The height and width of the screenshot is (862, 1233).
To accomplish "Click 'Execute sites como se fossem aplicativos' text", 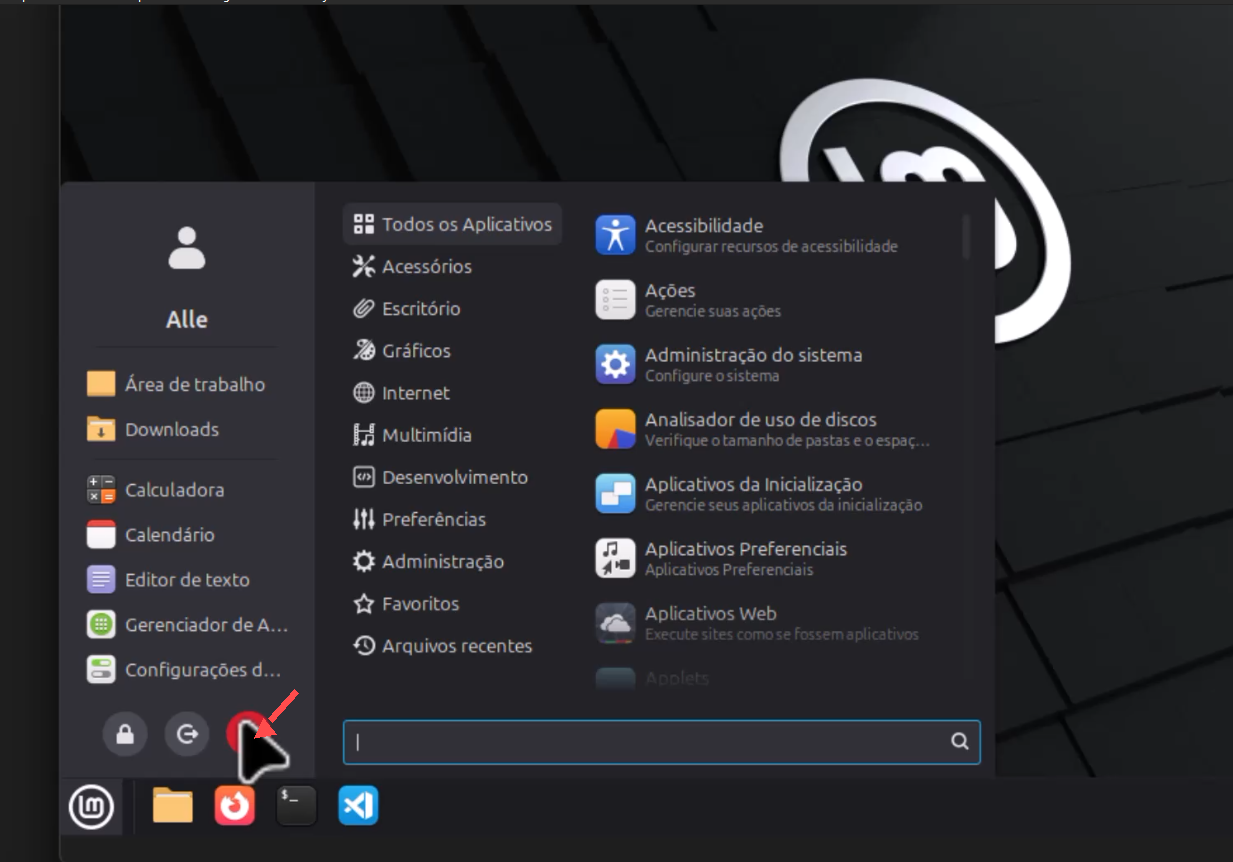I will (x=782, y=634).
